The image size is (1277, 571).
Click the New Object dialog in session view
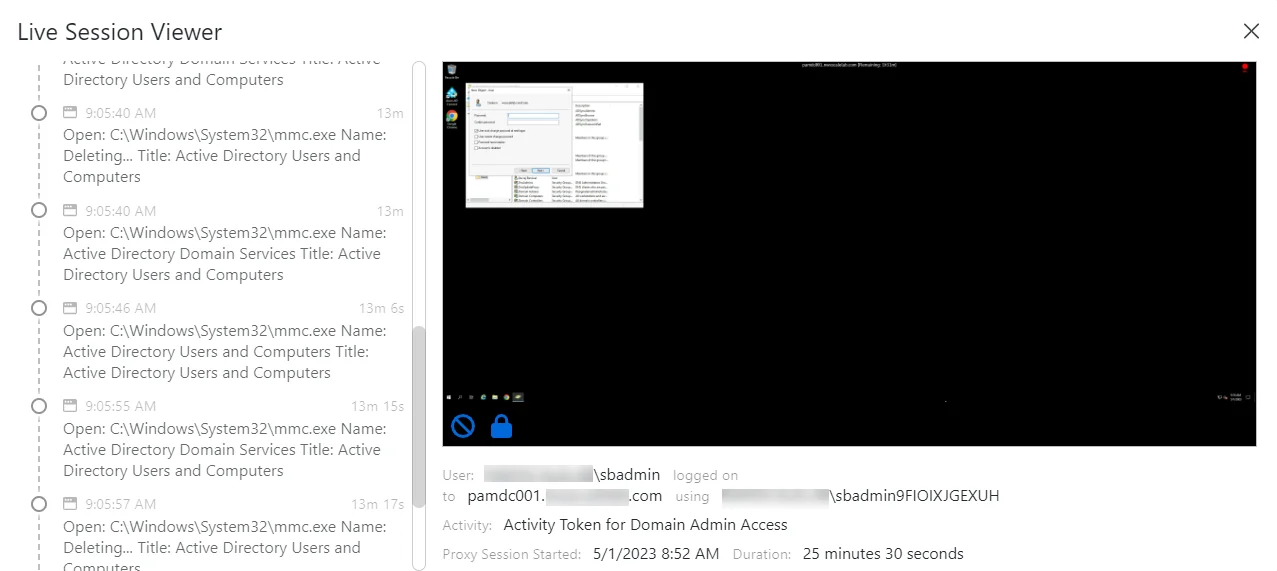point(521,131)
